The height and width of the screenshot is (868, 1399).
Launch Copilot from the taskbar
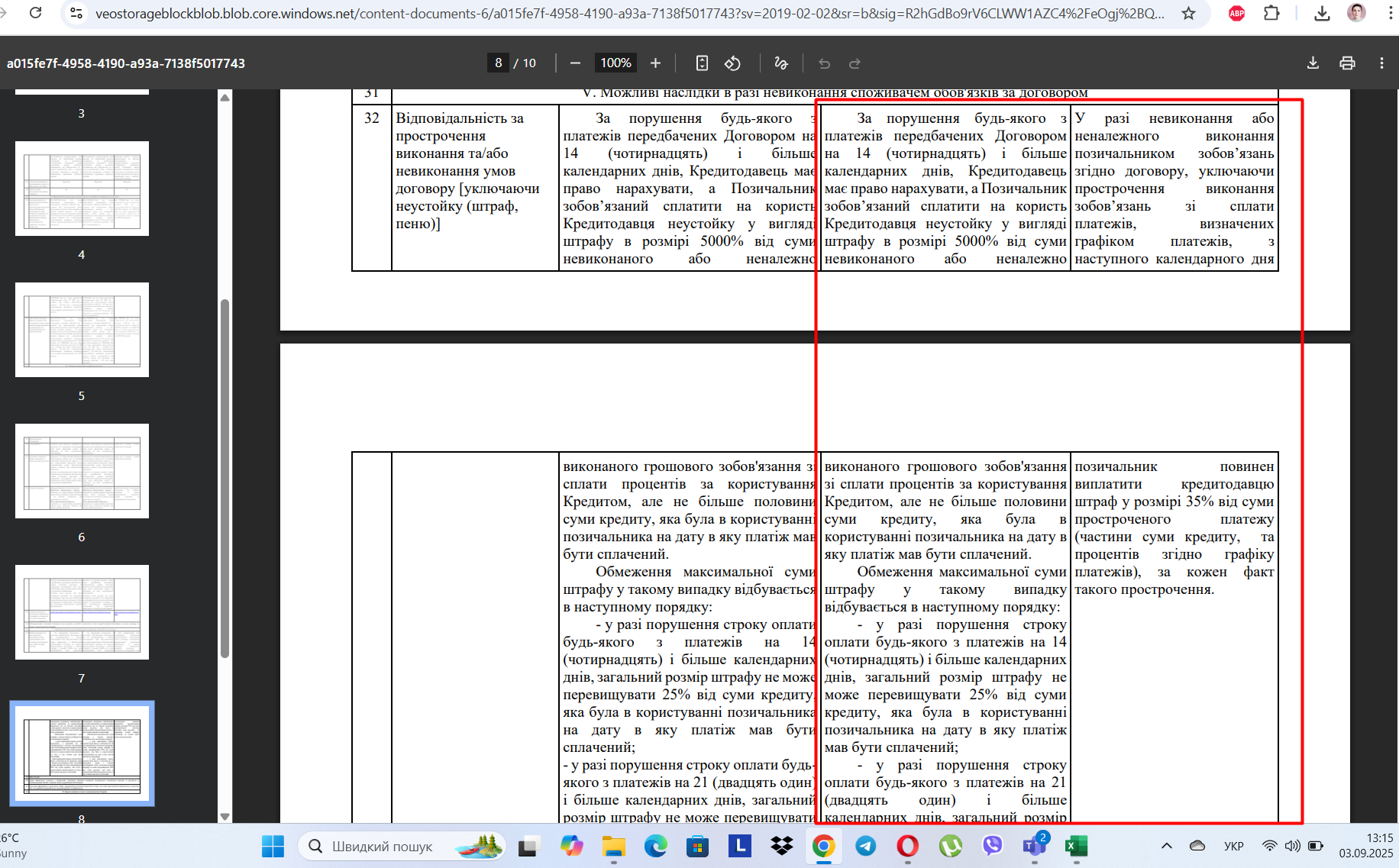[571, 846]
